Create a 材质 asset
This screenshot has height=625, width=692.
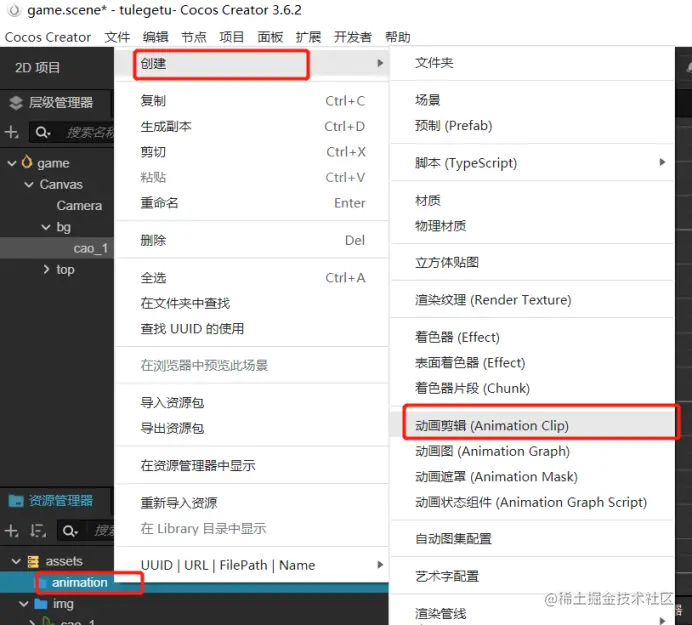[532, 201]
